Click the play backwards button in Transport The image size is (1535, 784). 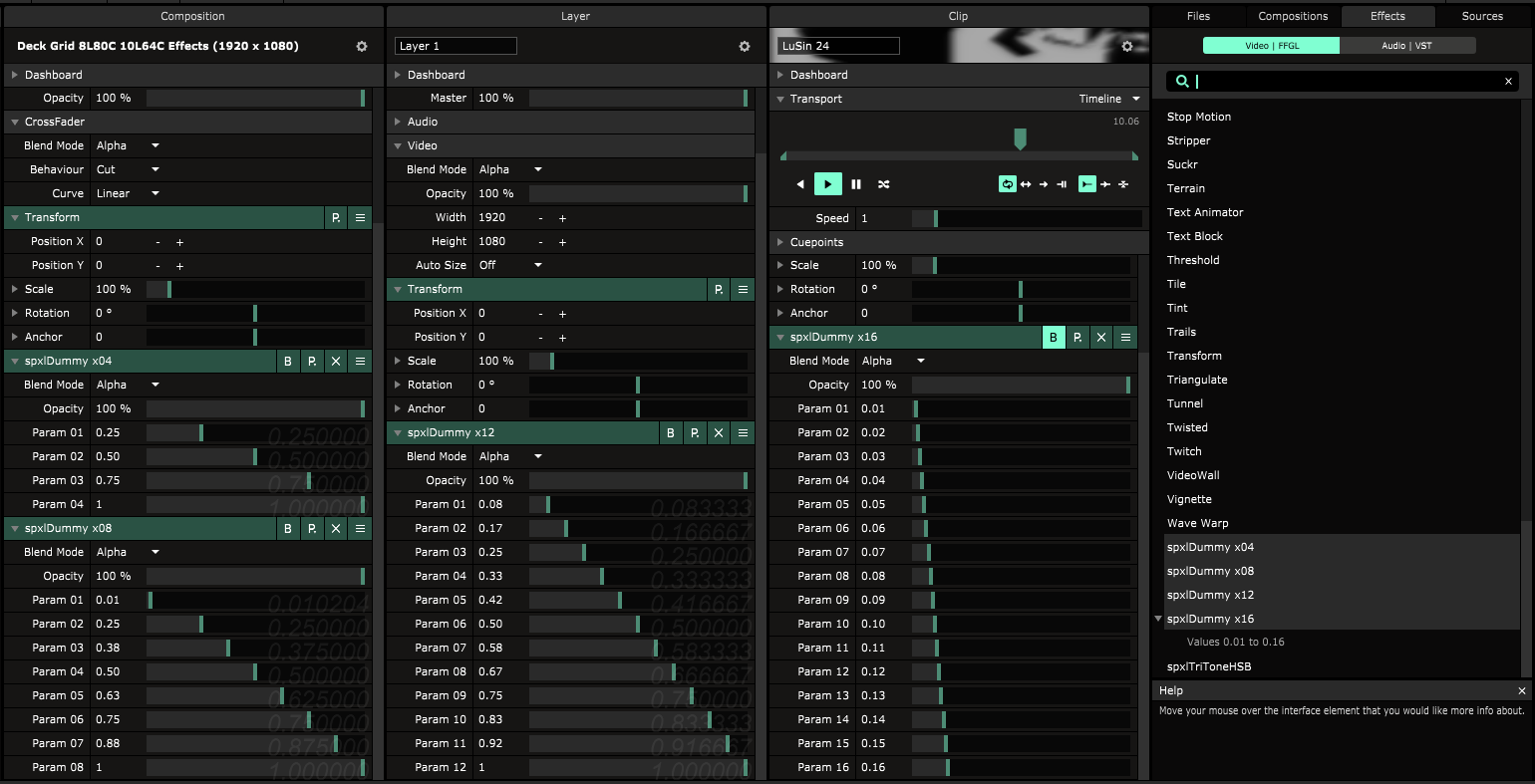coord(800,184)
